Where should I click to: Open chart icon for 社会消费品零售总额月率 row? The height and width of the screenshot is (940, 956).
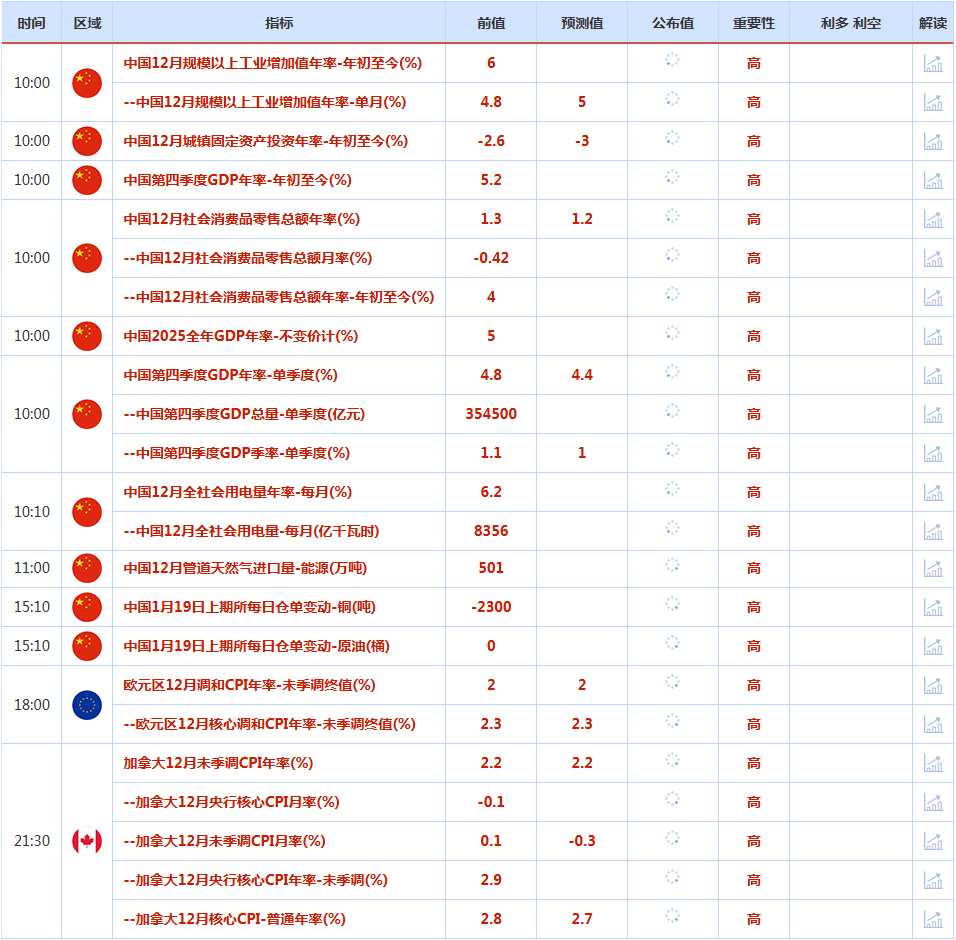(933, 258)
